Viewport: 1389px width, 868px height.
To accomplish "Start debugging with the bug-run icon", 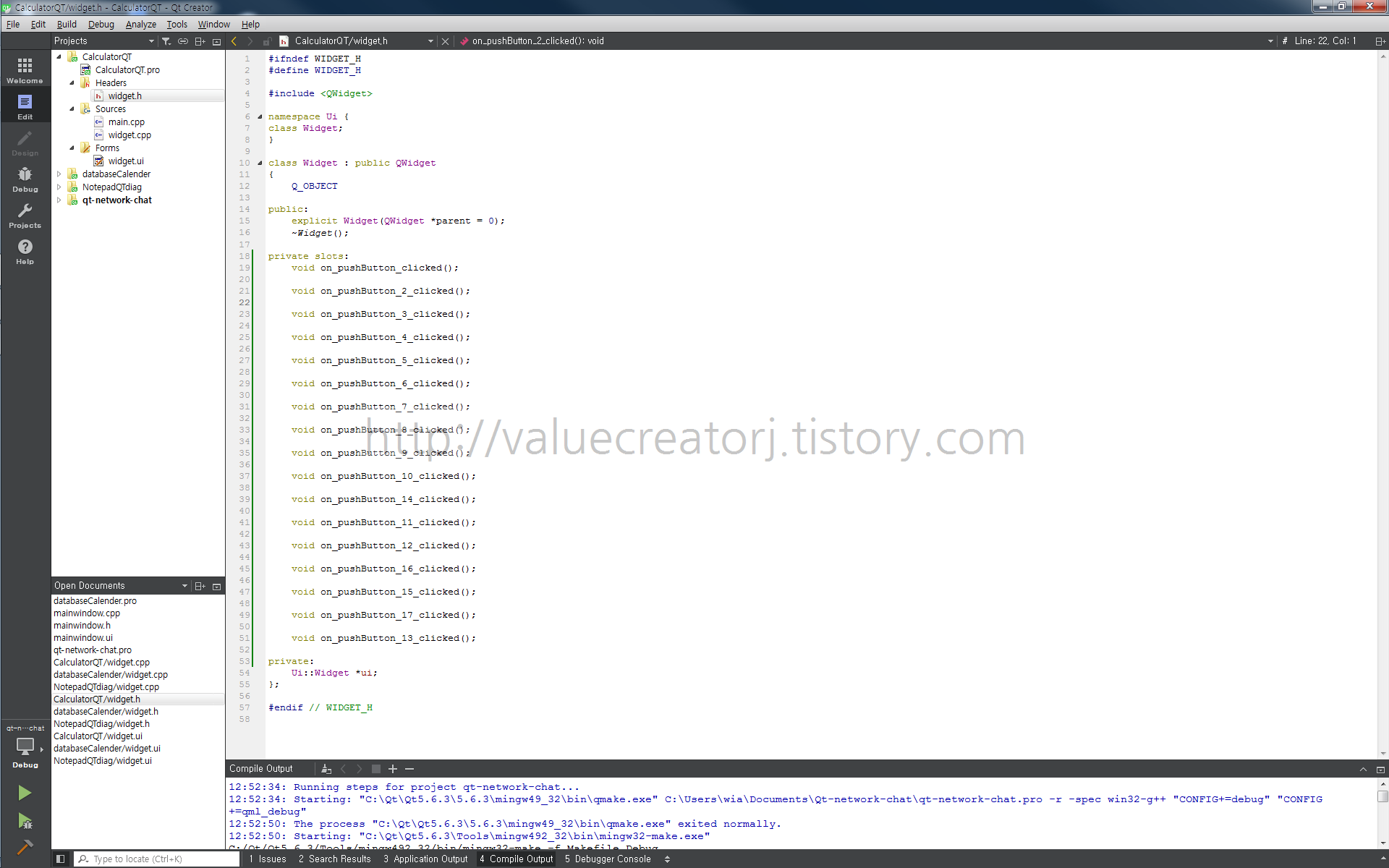I will [25, 821].
